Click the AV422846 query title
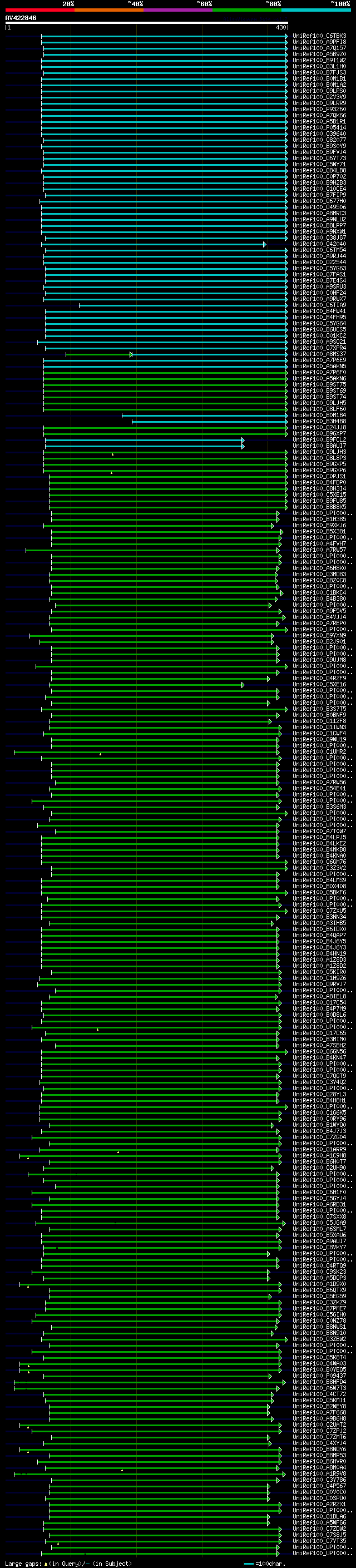Screen dimensions: 356x1568 tap(21, 18)
